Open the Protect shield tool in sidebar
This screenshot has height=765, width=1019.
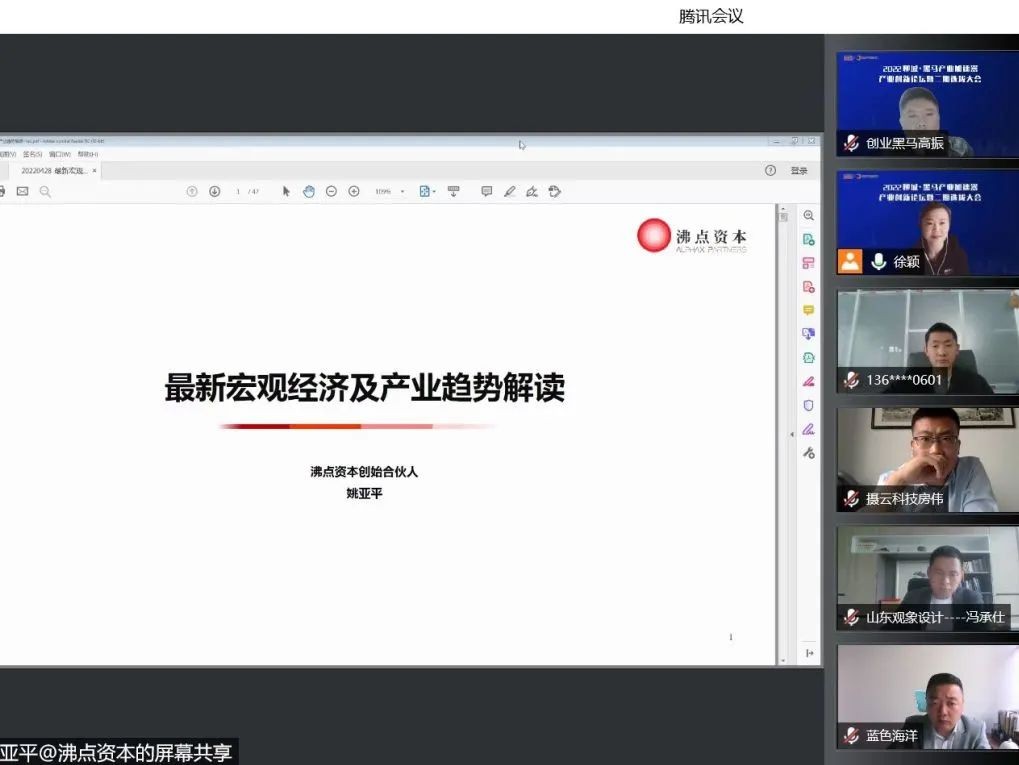[x=808, y=405]
